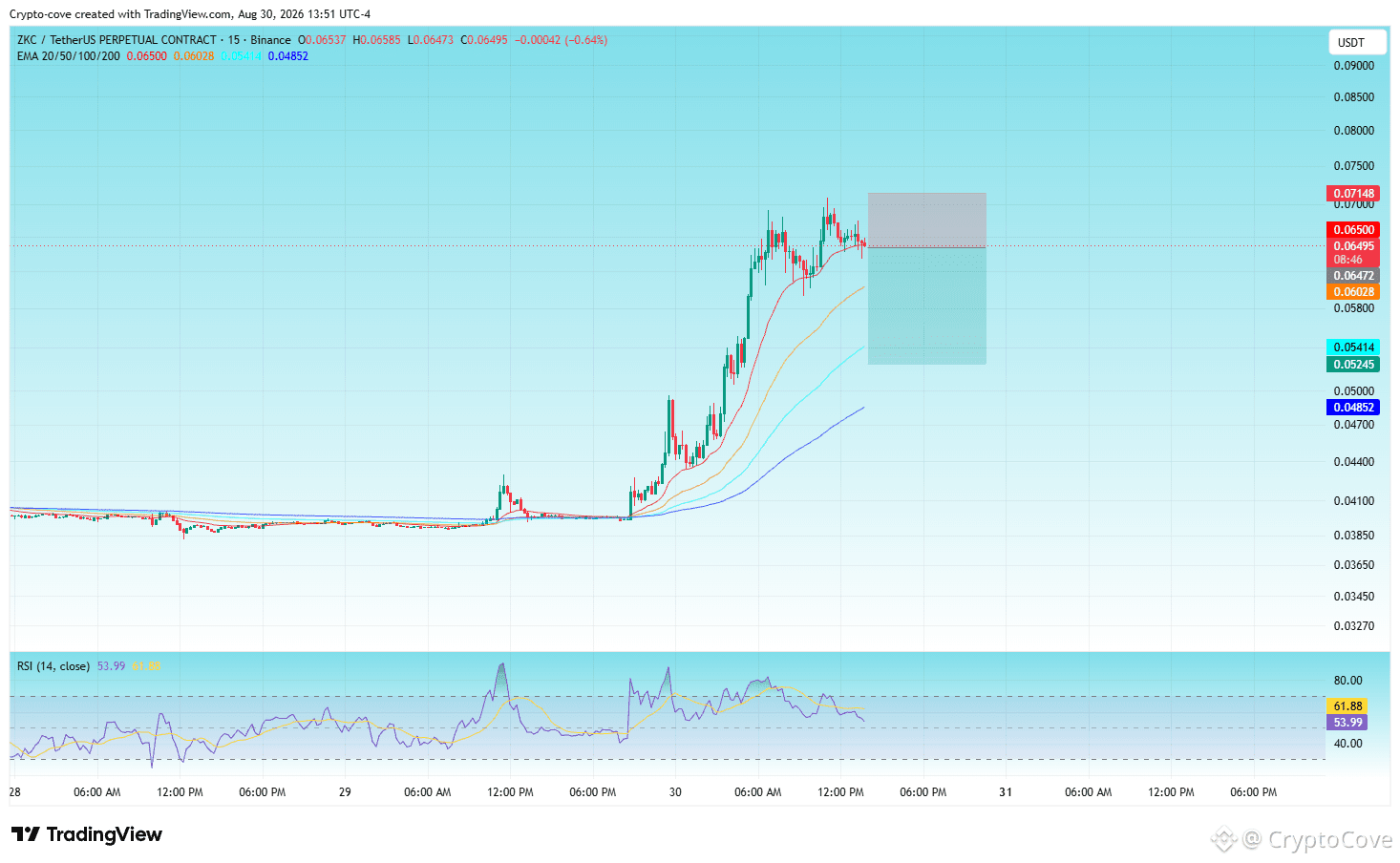
Task: Click the 0.07500 price scale label
Action: coord(1354,166)
